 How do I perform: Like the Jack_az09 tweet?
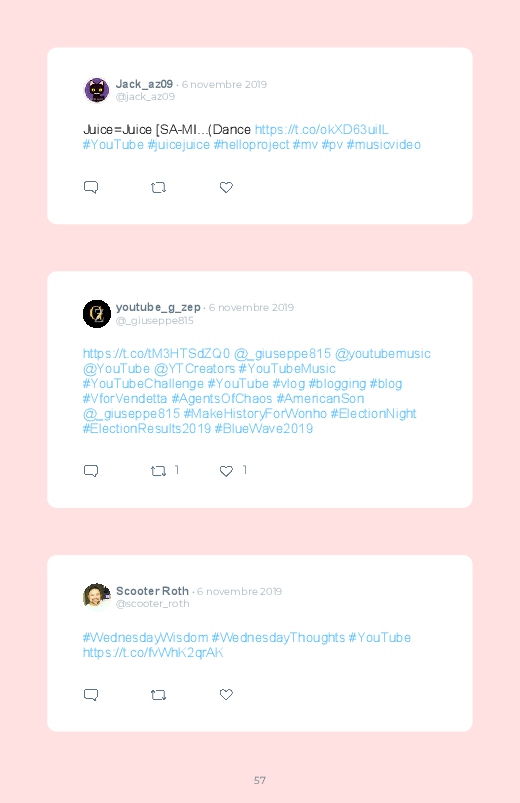pos(226,187)
